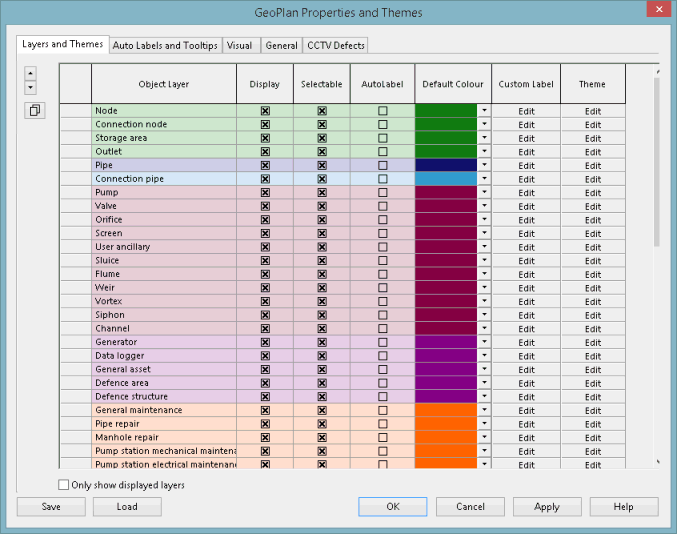The width and height of the screenshot is (677, 534).
Task: Enable AutoLabel for Channel layer
Action: click(383, 329)
